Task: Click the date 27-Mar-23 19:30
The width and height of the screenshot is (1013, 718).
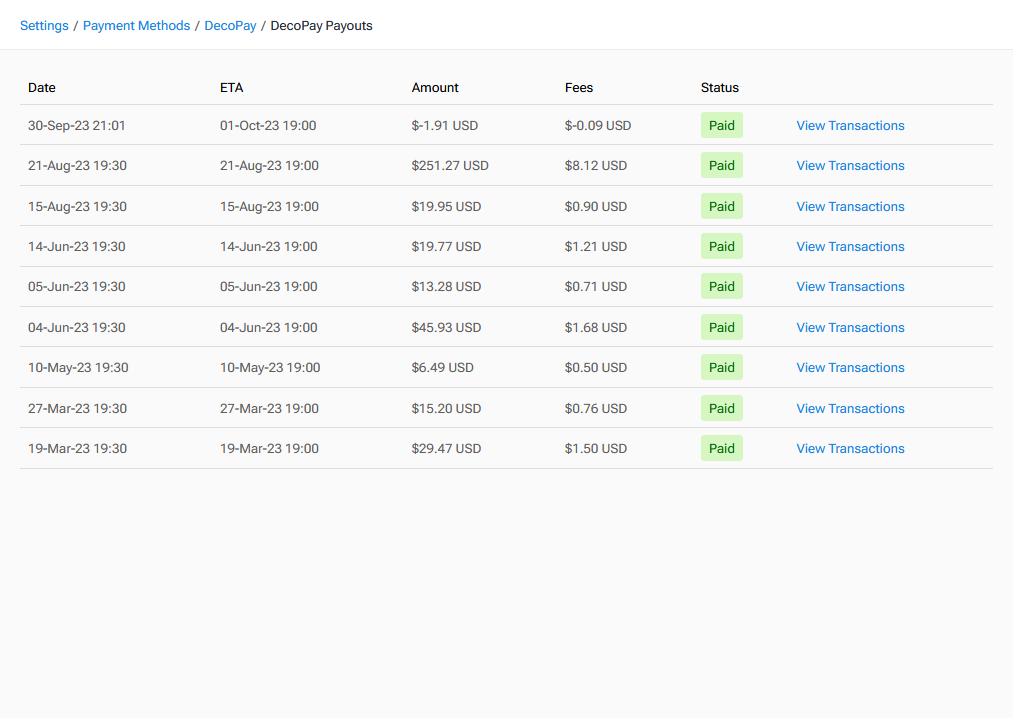Action: click(x=77, y=408)
